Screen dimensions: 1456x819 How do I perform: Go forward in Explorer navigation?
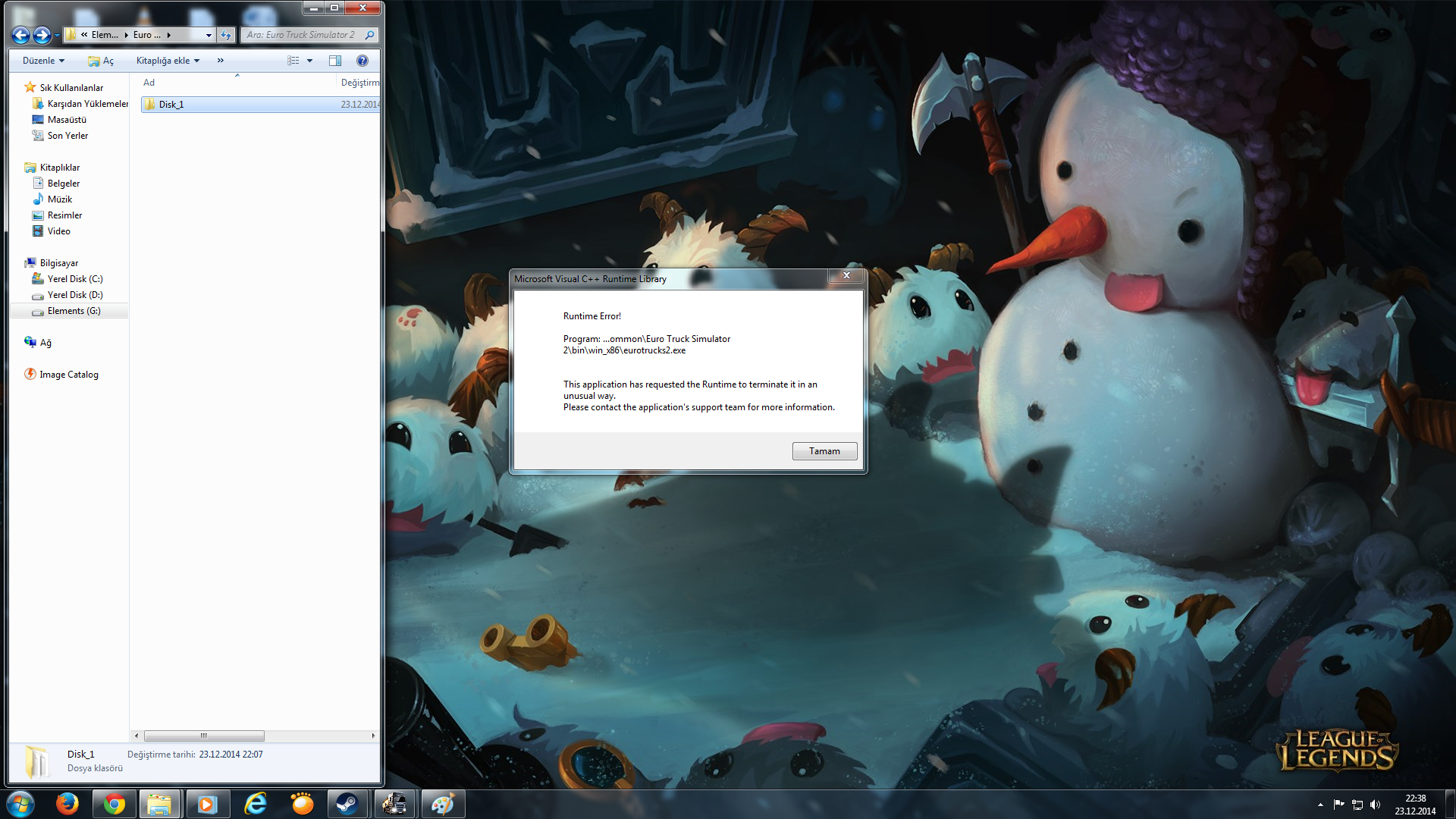click(42, 35)
